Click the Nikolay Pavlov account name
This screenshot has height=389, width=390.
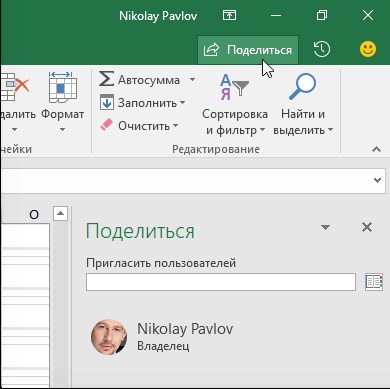point(158,16)
